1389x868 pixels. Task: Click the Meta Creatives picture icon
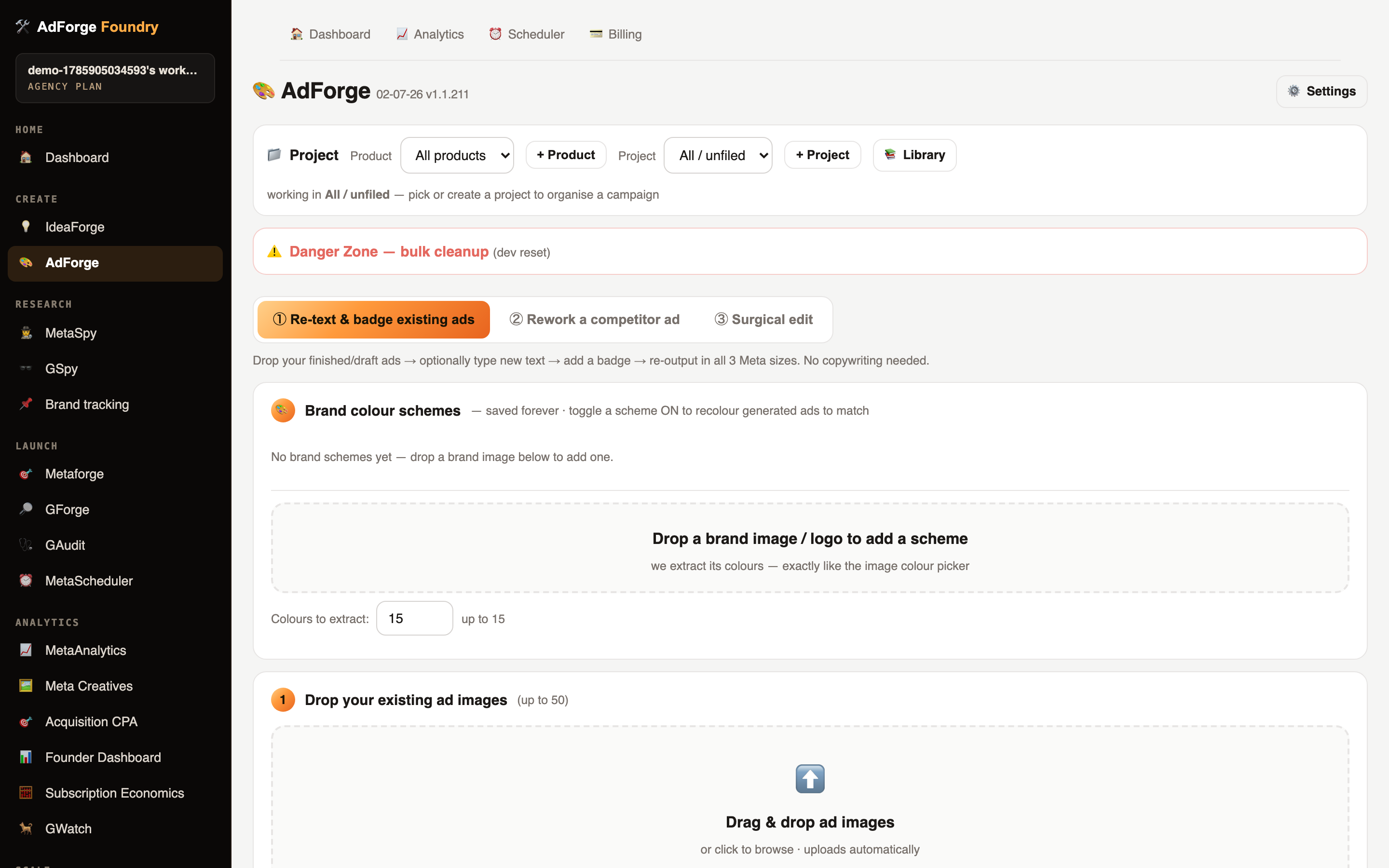click(x=26, y=685)
